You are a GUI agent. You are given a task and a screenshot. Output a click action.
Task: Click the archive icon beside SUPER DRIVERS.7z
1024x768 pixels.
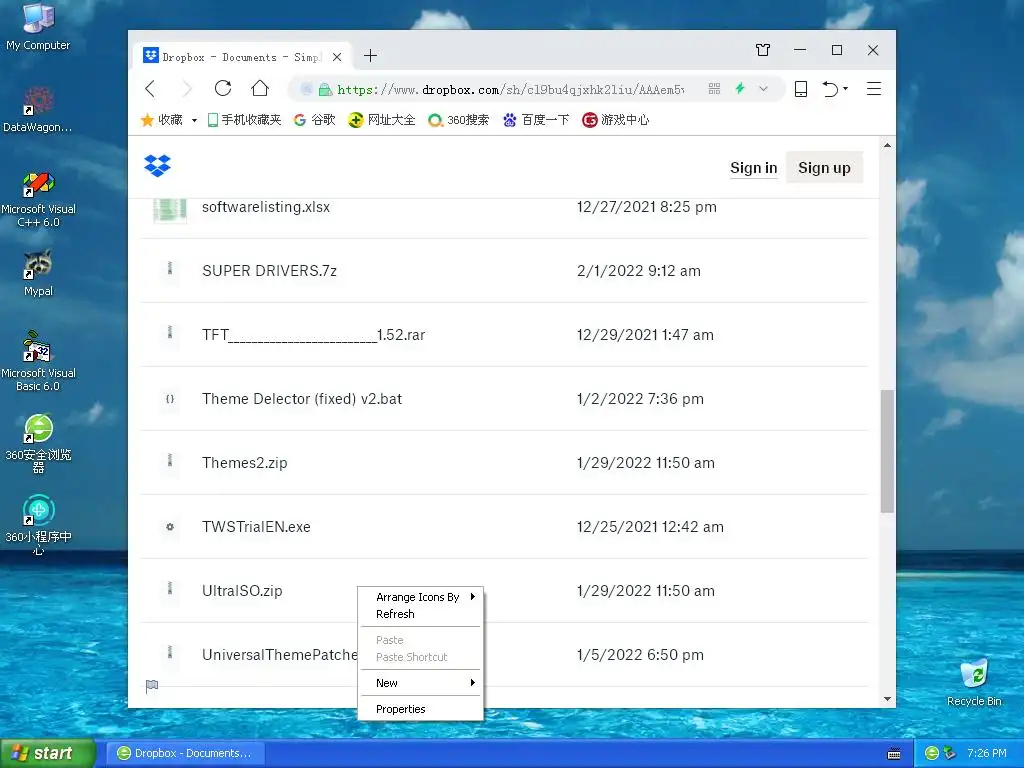click(170, 268)
